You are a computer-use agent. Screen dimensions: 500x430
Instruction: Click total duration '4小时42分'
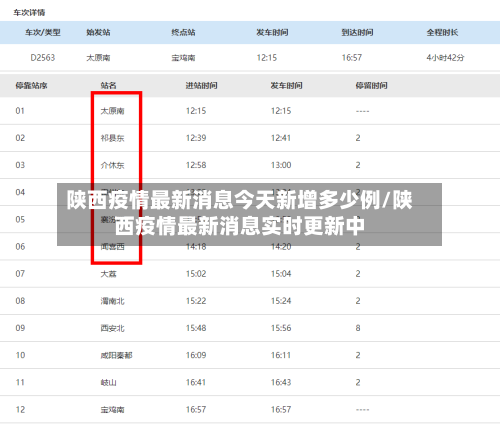pyautogui.click(x=445, y=58)
